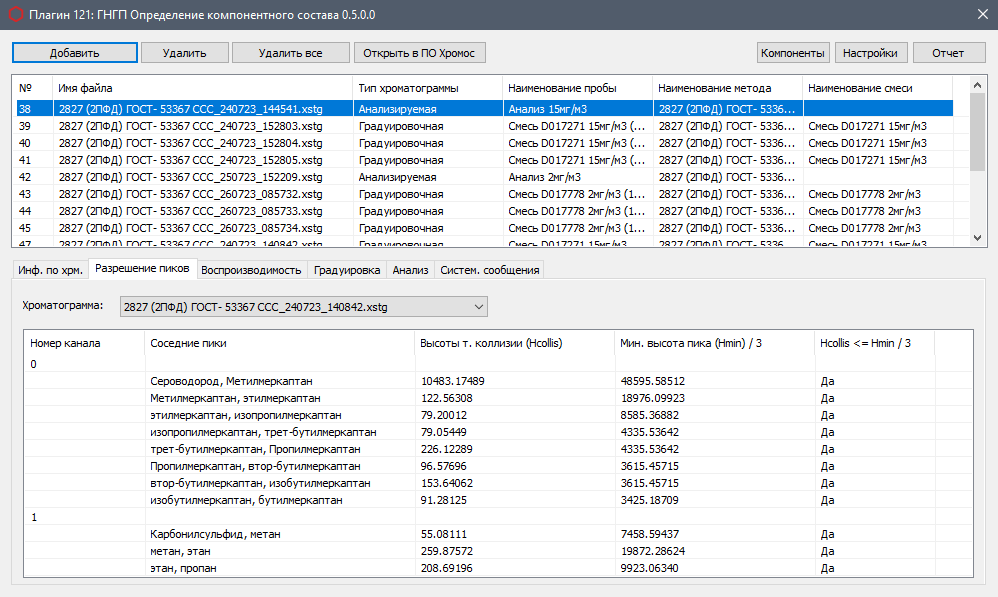Click the Добавить button
998x597 pixels.
(75, 53)
